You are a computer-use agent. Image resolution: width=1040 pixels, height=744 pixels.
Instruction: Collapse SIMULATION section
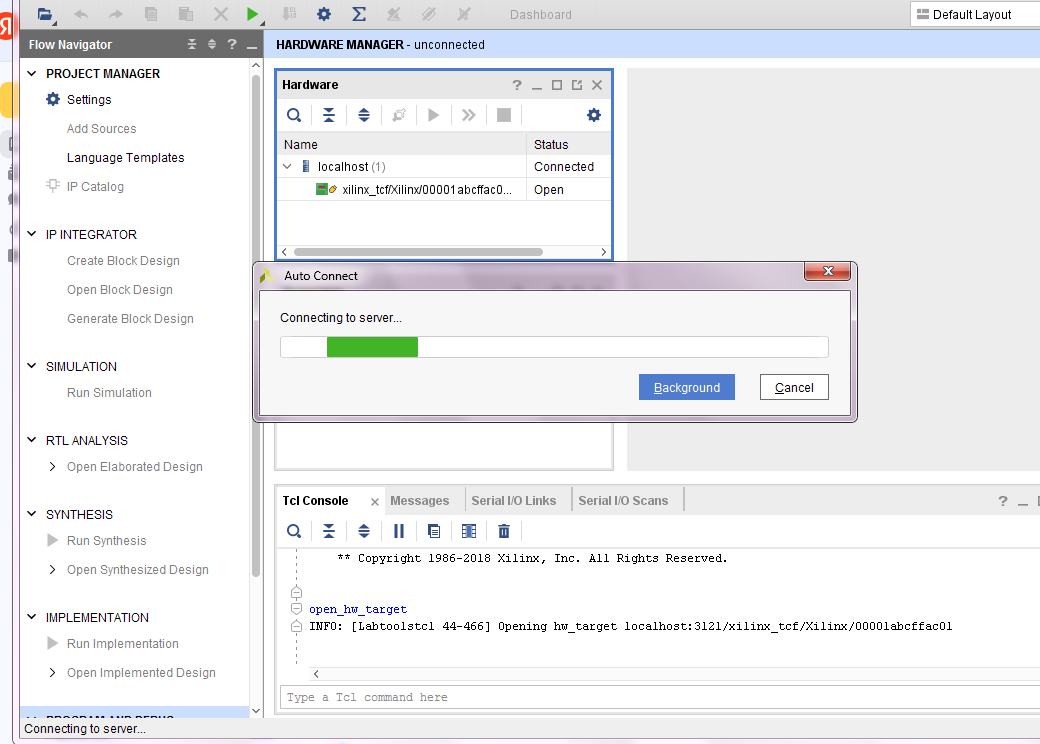pos(32,366)
